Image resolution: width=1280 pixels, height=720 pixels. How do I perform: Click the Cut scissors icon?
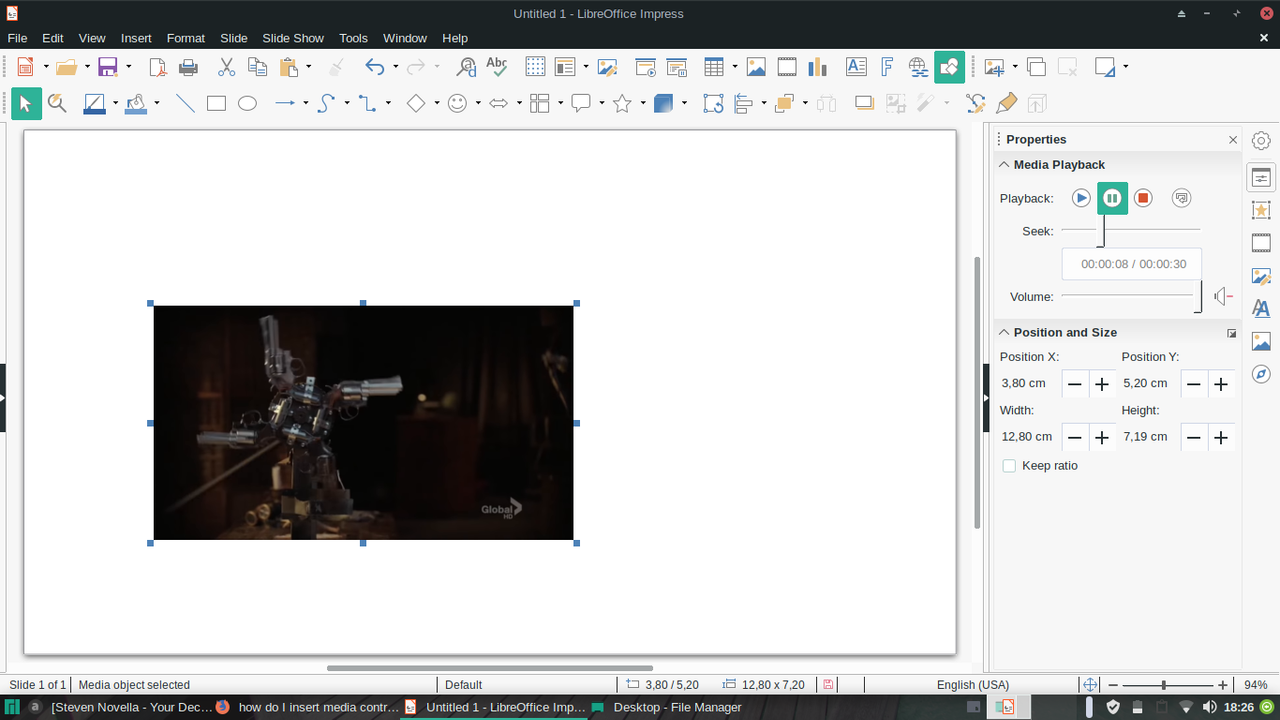point(227,67)
